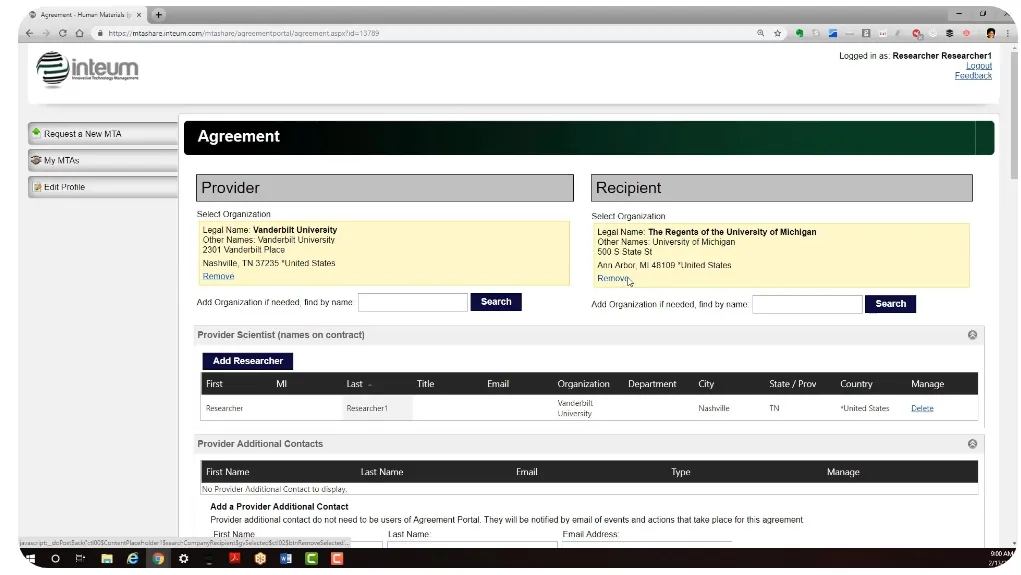Open the Evernote elephant extension
The width and height of the screenshot is (1021, 575).
click(799, 33)
